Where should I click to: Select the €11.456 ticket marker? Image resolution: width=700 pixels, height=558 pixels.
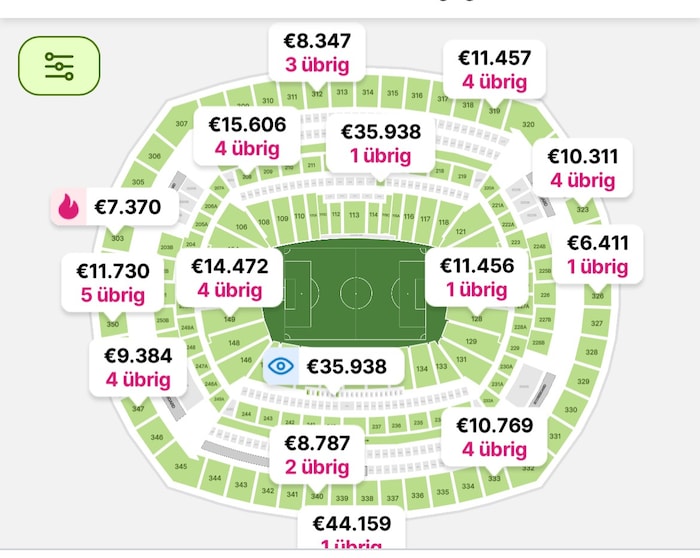476,277
